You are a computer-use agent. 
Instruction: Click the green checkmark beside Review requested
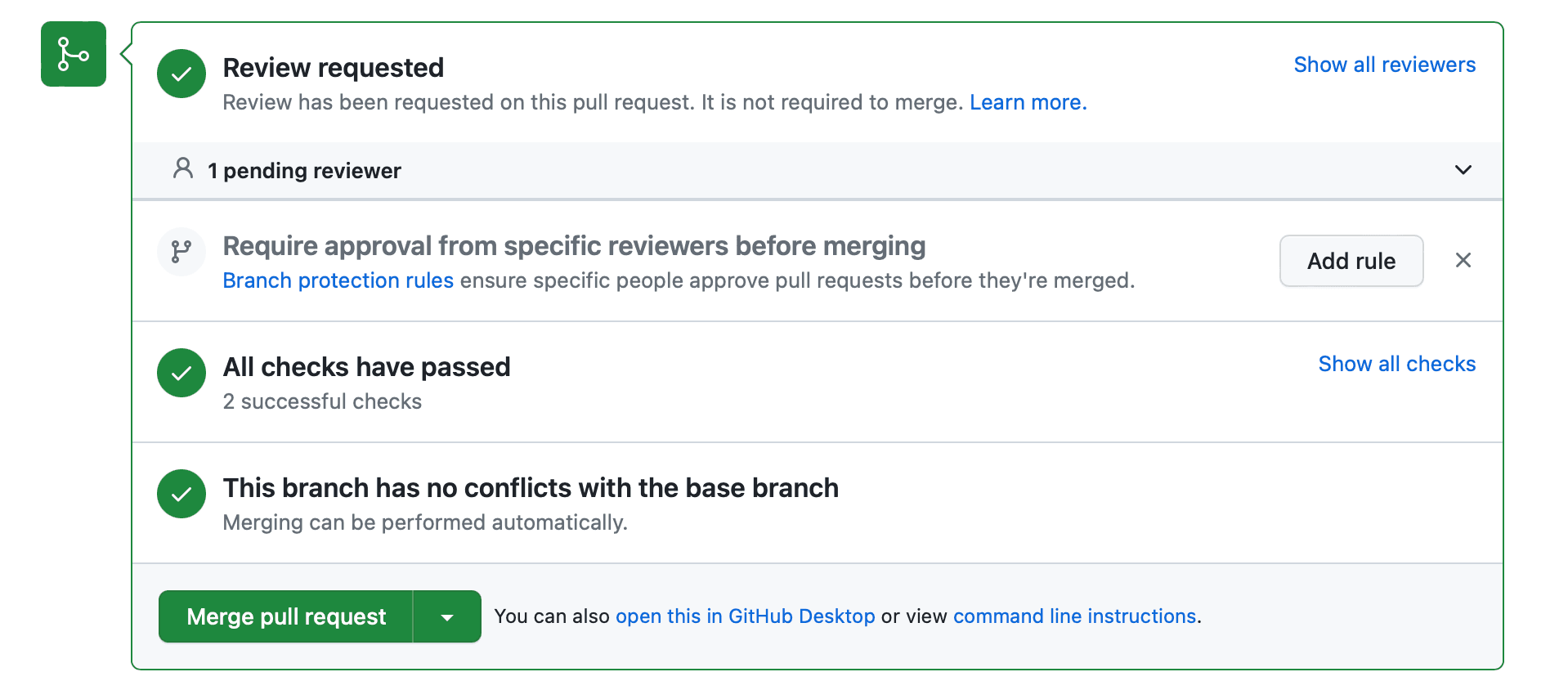[x=181, y=74]
